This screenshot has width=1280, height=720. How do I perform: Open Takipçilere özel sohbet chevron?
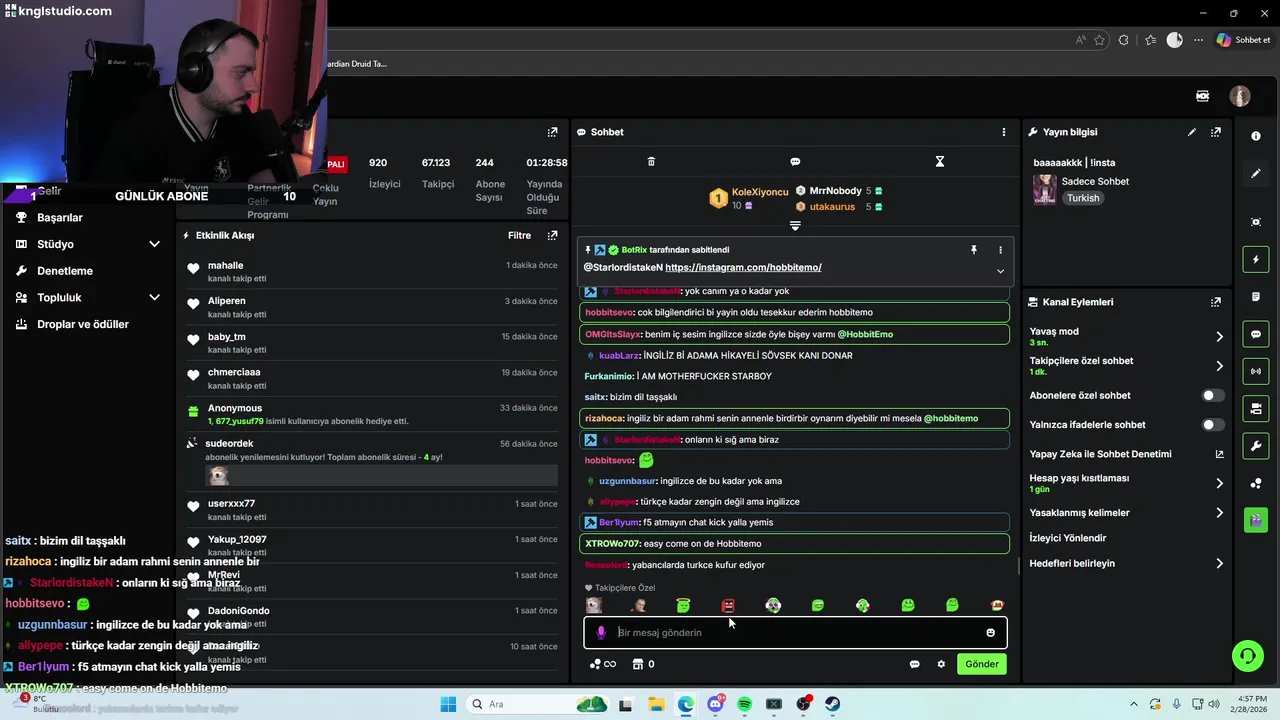[1219, 366]
